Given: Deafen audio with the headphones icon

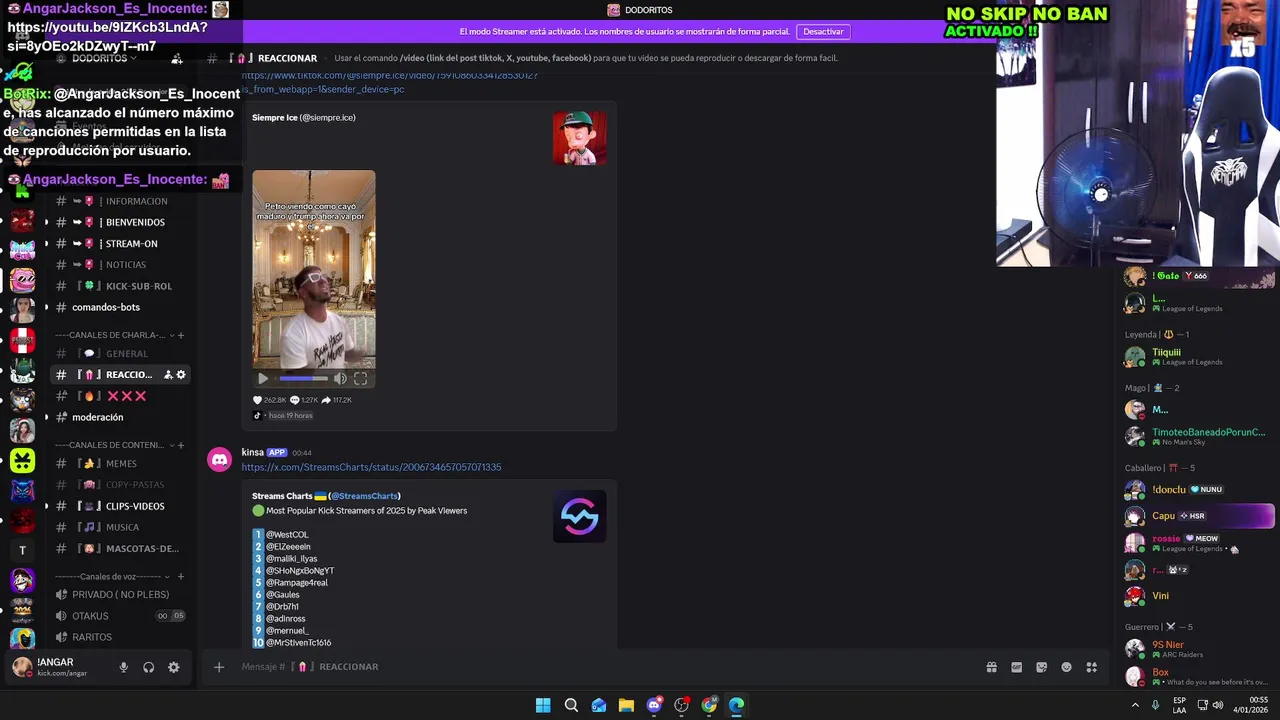Looking at the screenshot, I should coord(149,667).
